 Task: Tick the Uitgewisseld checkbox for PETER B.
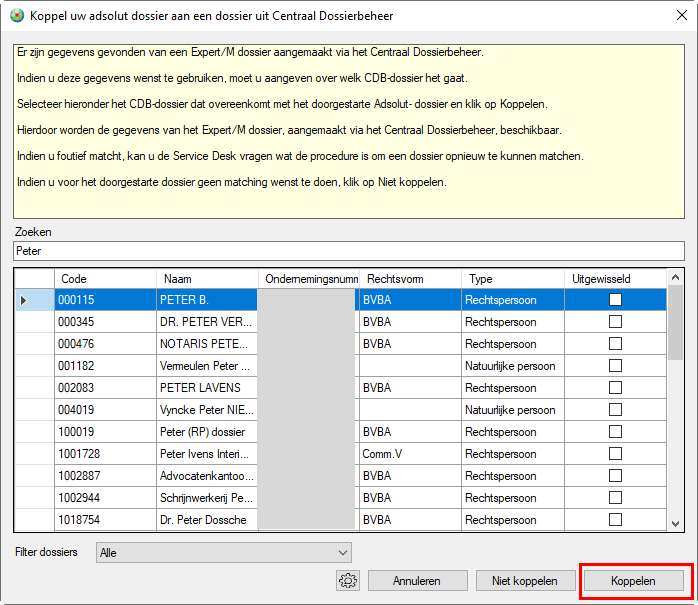click(615, 300)
